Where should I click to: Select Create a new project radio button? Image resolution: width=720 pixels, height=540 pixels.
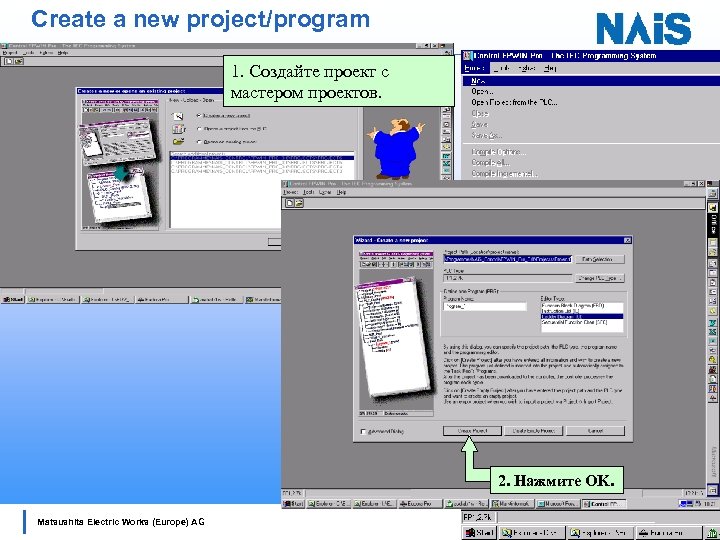pyautogui.click(x=199, y=115)
